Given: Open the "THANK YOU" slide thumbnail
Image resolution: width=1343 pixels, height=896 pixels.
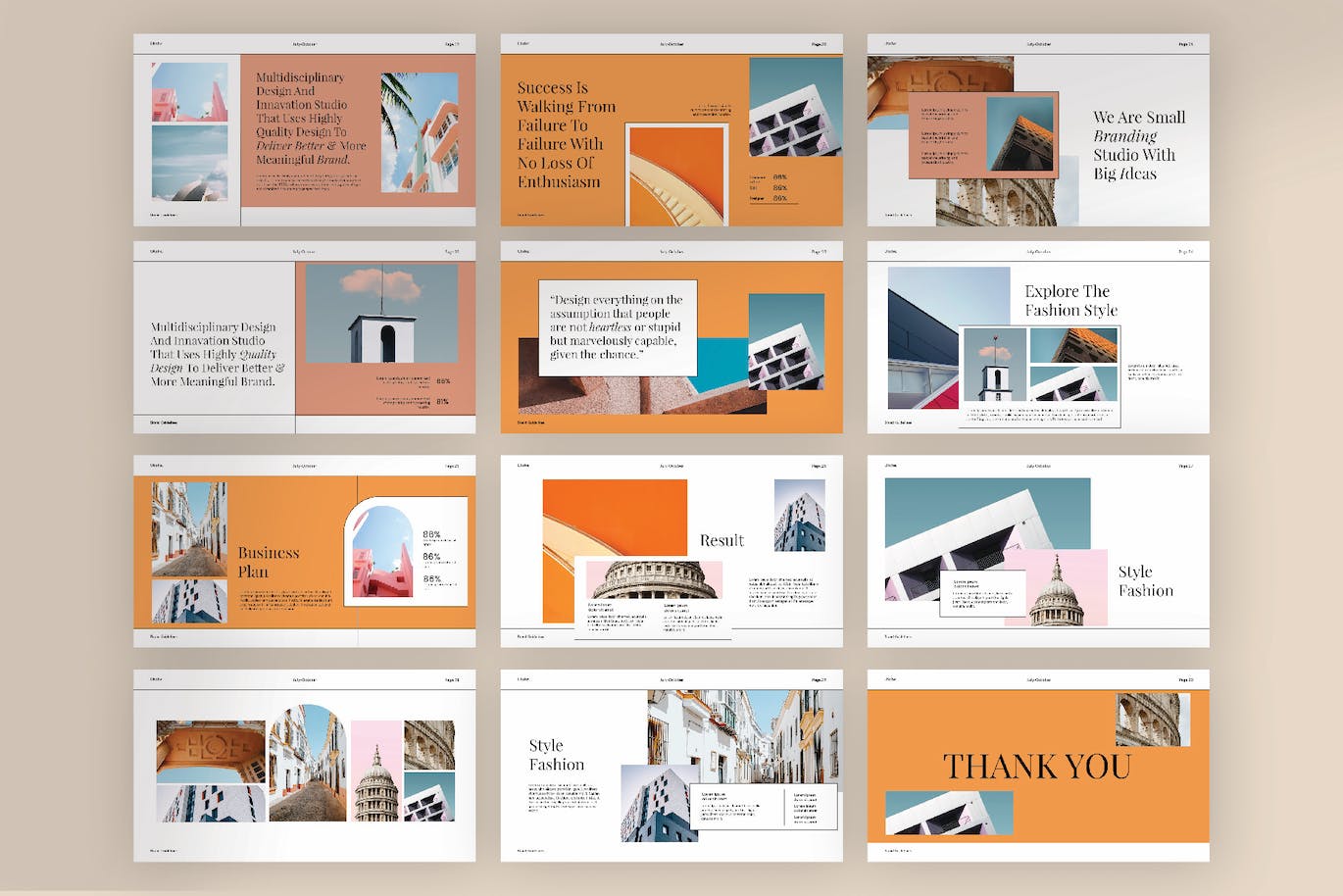Looking at the screenshot, I should (1036, 768).
